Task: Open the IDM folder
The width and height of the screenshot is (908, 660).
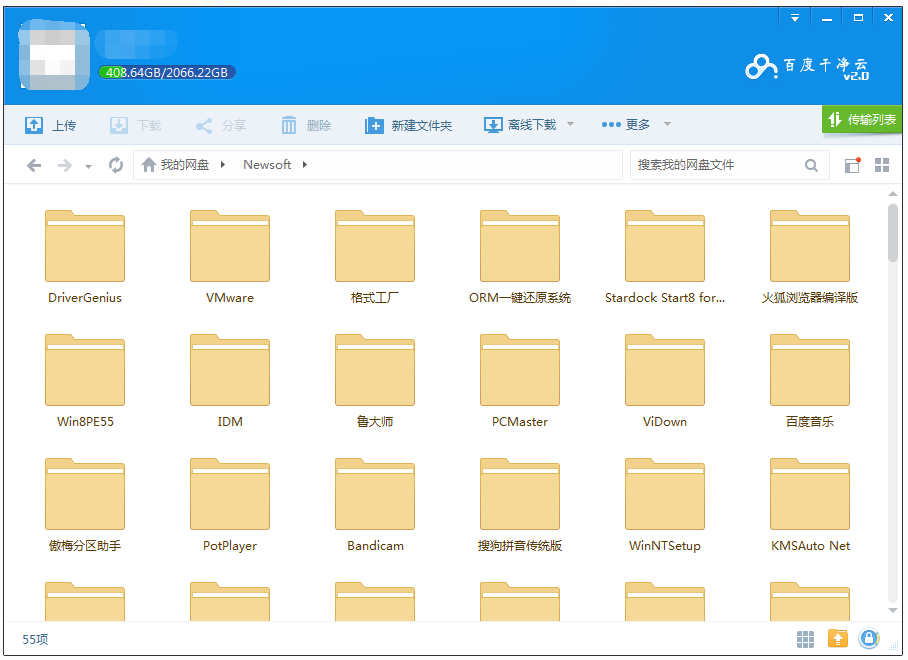Action: coord(230,381)
